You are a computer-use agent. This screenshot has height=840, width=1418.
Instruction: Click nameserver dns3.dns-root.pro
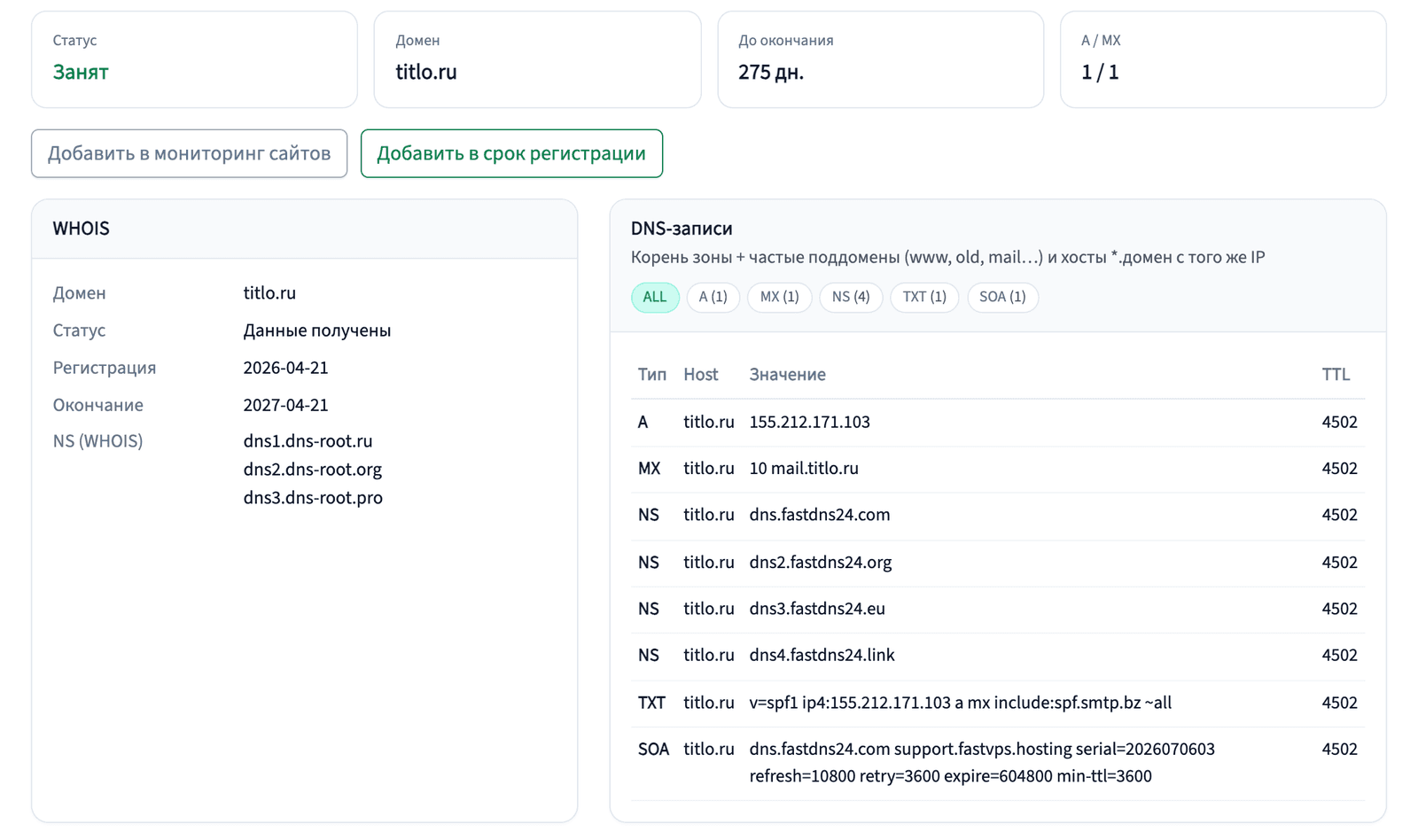(x=313, y=498)
